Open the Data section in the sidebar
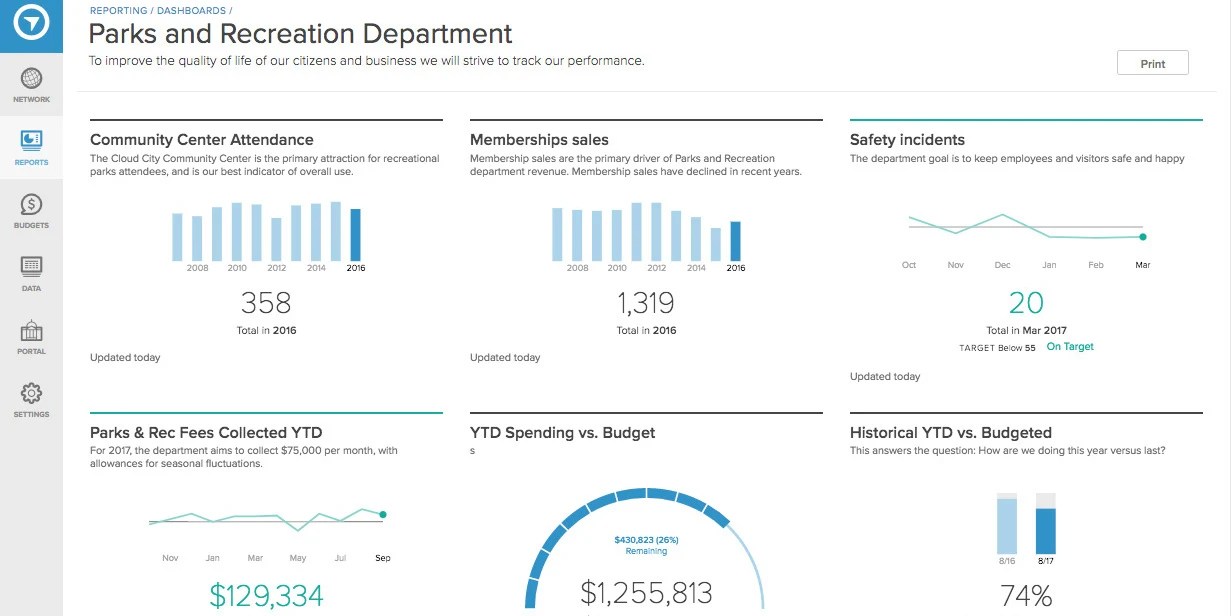 pyautogui.click(x=31, y=273)
